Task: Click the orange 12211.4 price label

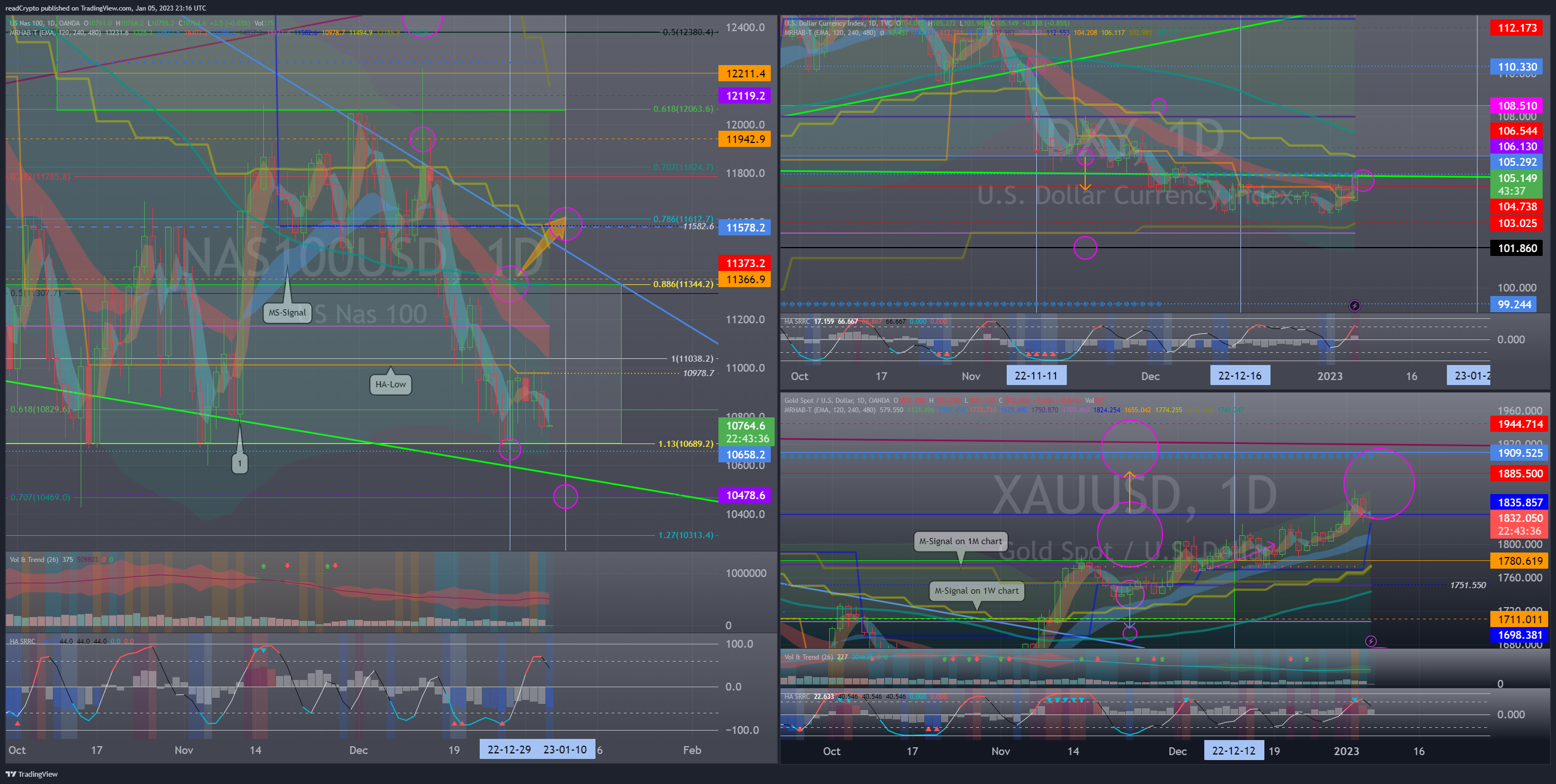Action: click(744, 73)
